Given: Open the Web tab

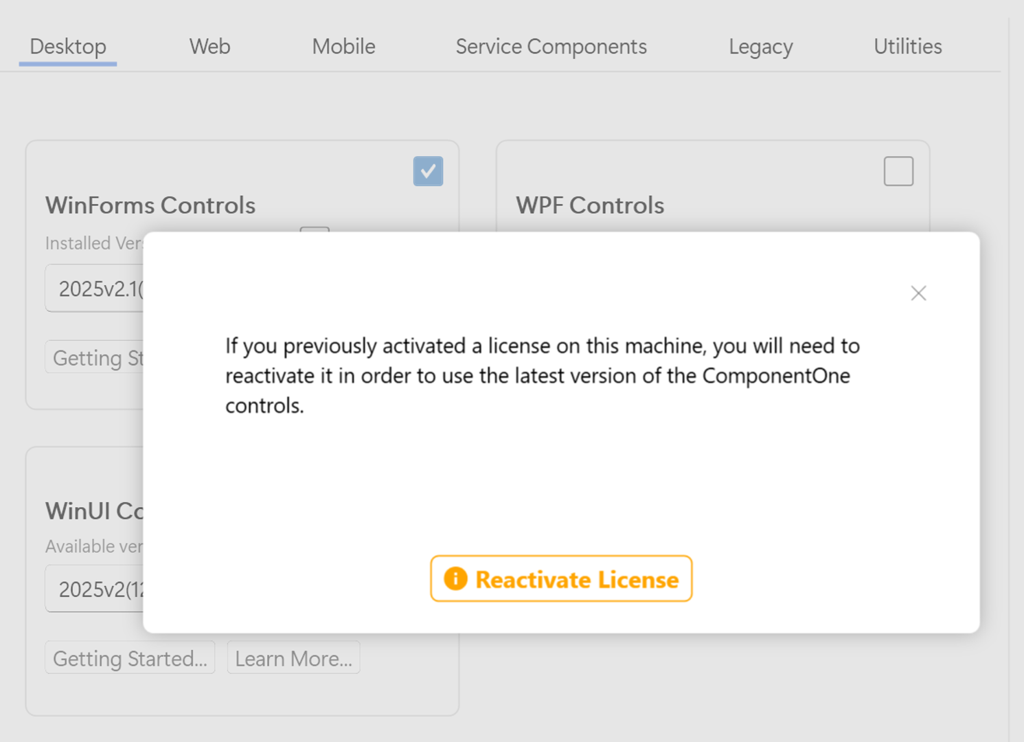Looking at the screenshot, I should [x=210, y=47].
